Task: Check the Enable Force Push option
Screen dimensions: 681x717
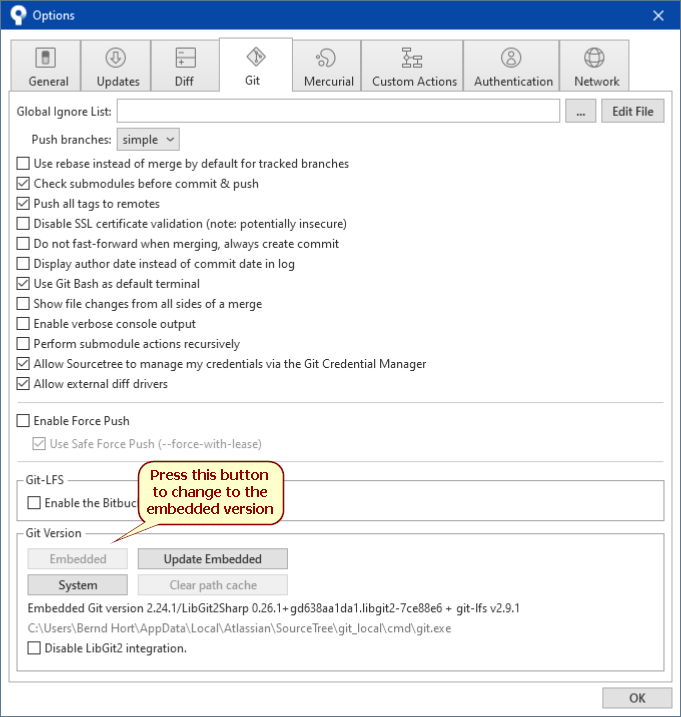Action: pos(23,421)
